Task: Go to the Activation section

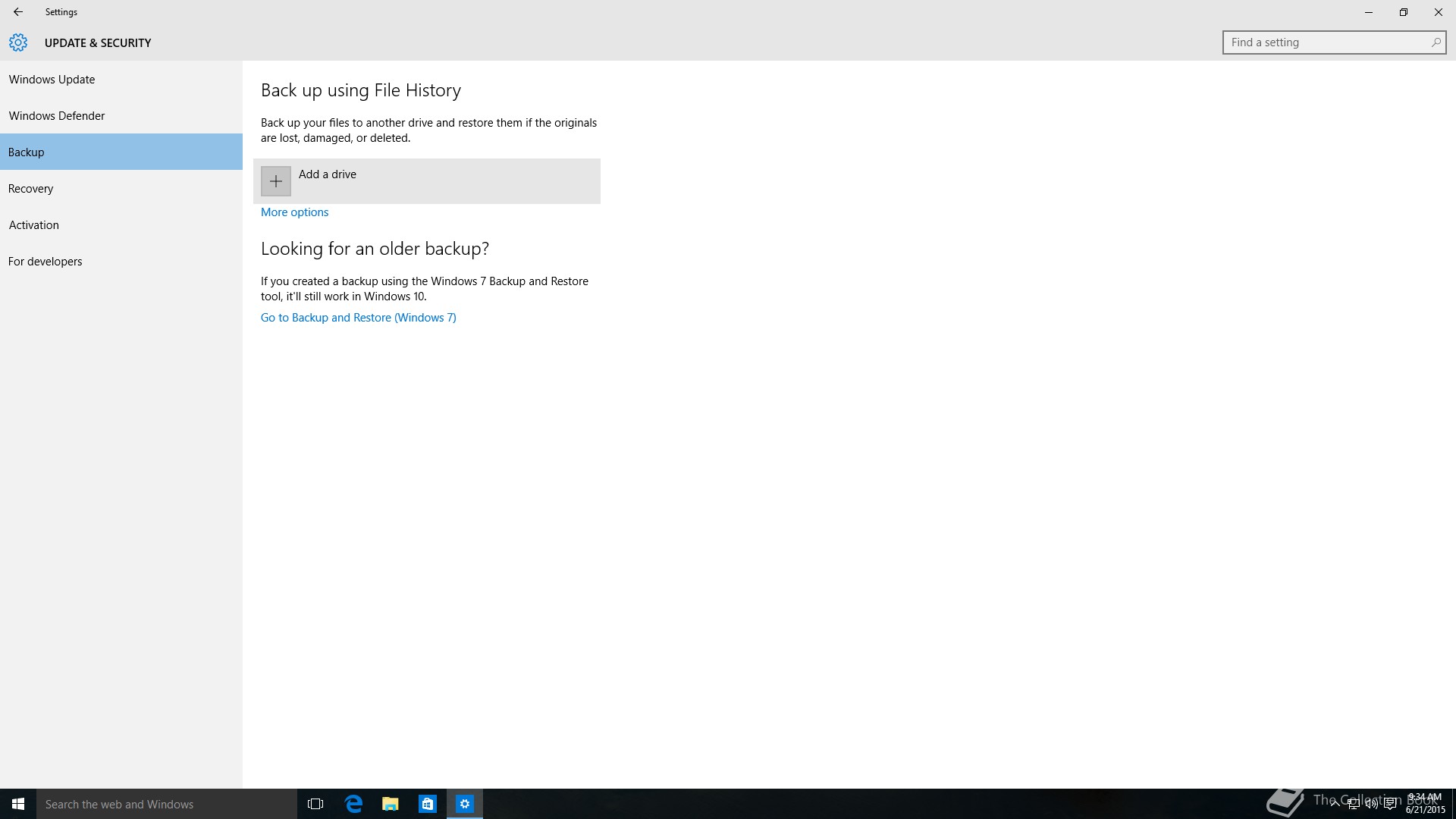Action: (x=34, y=225)
